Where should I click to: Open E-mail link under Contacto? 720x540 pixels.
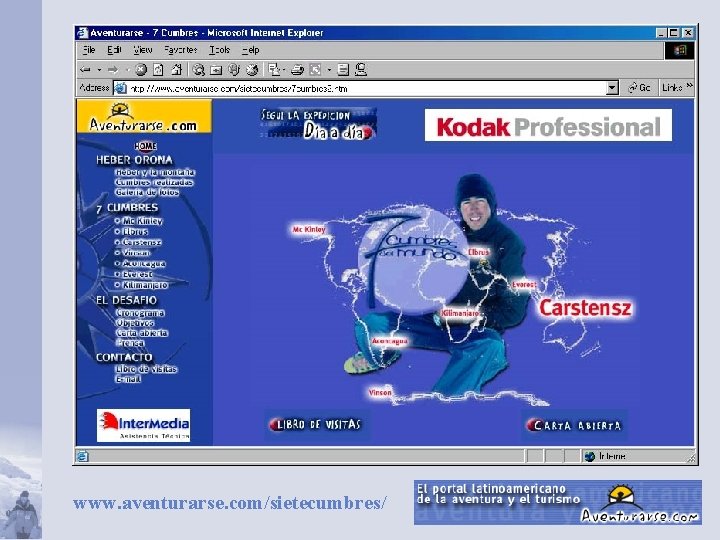tap(128, 379)
